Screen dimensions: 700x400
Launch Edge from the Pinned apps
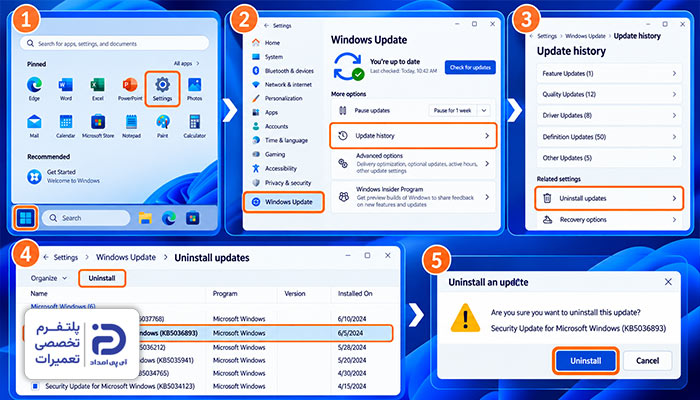pyautogui.click(x=34, y=88)
